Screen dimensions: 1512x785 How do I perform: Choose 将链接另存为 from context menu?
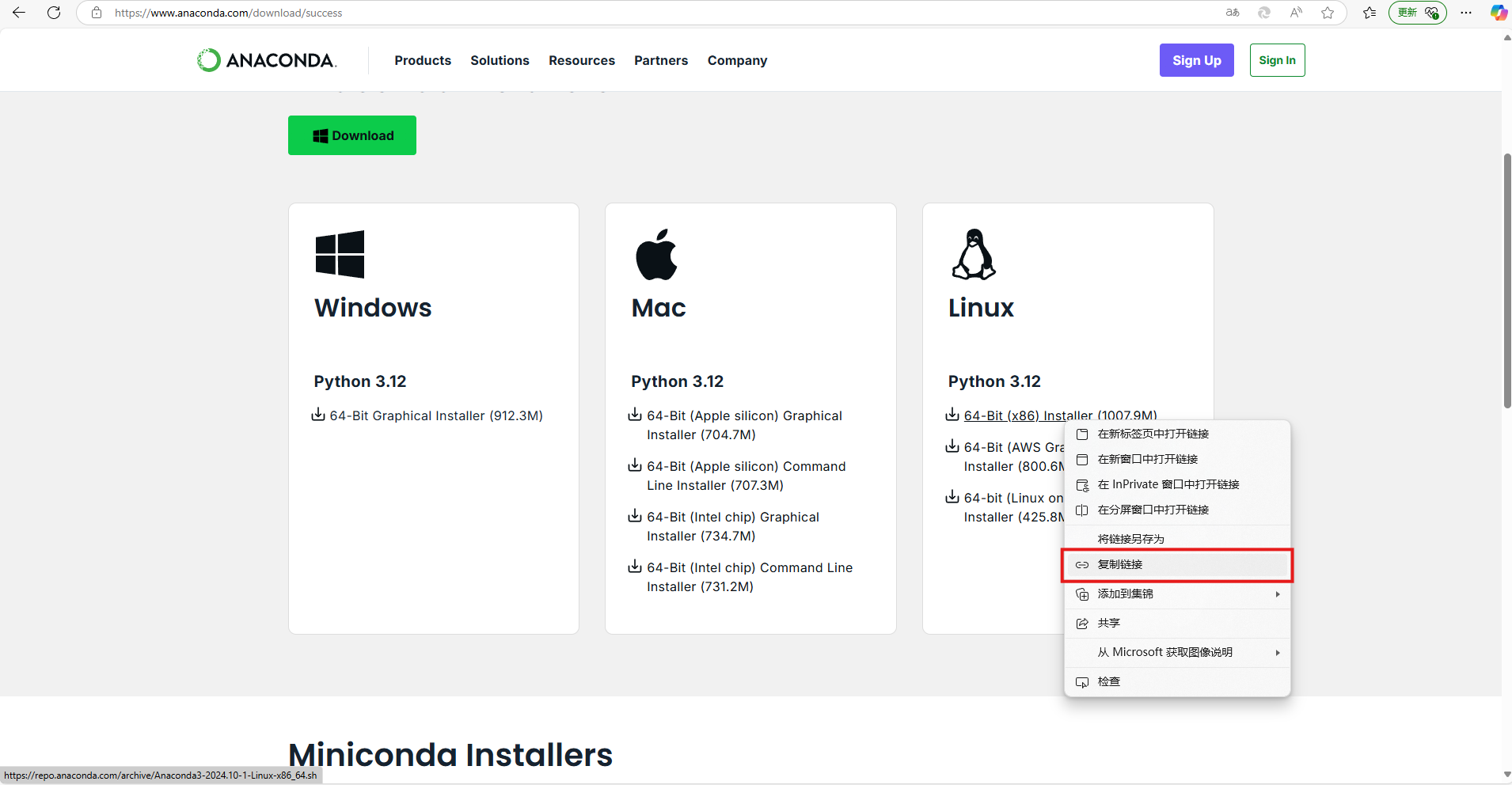(x=1177, y=539)
